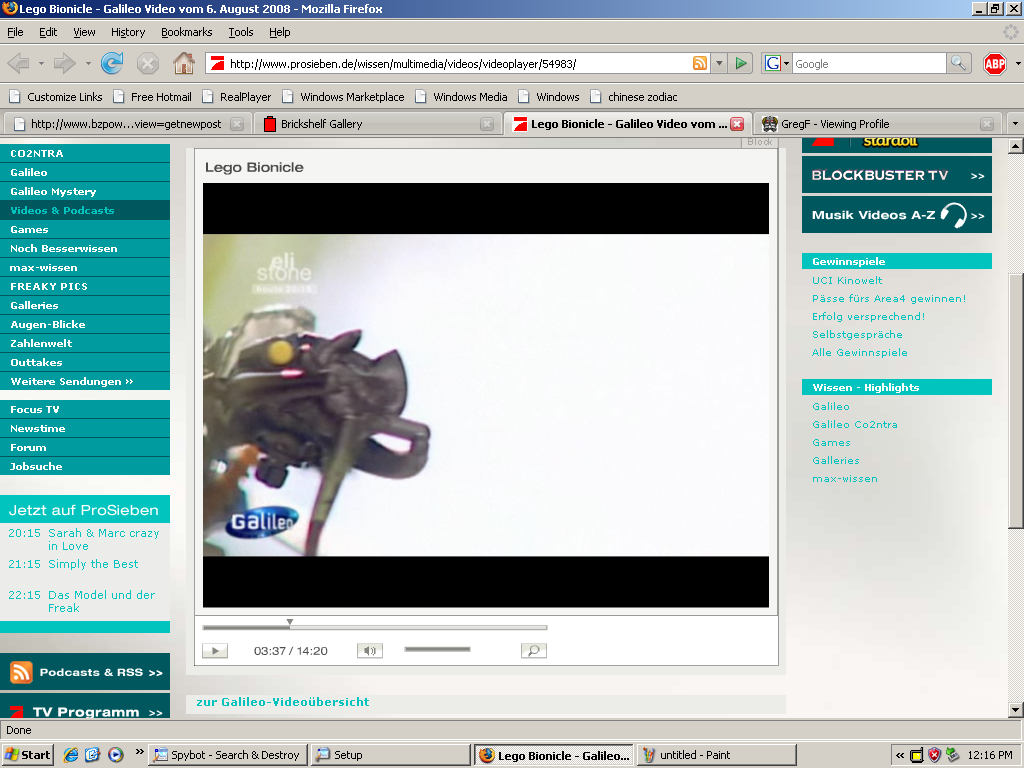1024x768 pixels.
Task: Click the page vertical scrollbar thumb
Action: pos(1015,402)
